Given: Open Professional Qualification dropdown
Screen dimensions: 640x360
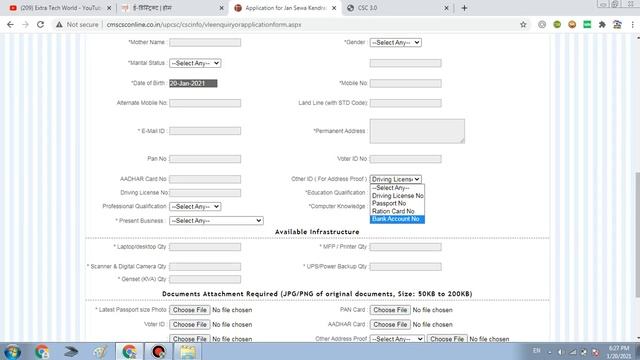Looking at the screenshot, I should coord(195,207).
